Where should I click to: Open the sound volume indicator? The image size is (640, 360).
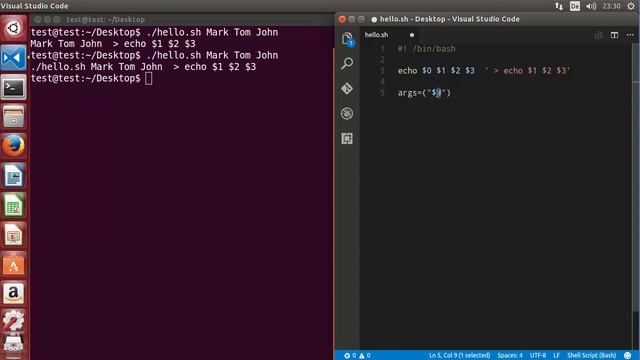click(591, 6)
